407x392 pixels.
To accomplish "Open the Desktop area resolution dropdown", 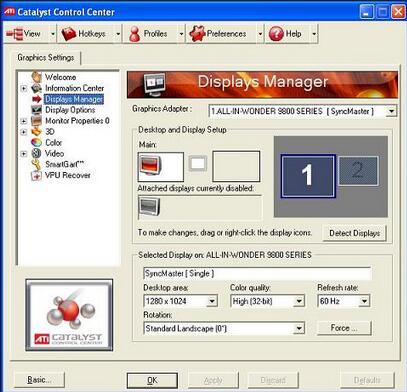I will (x=212, y=301).
